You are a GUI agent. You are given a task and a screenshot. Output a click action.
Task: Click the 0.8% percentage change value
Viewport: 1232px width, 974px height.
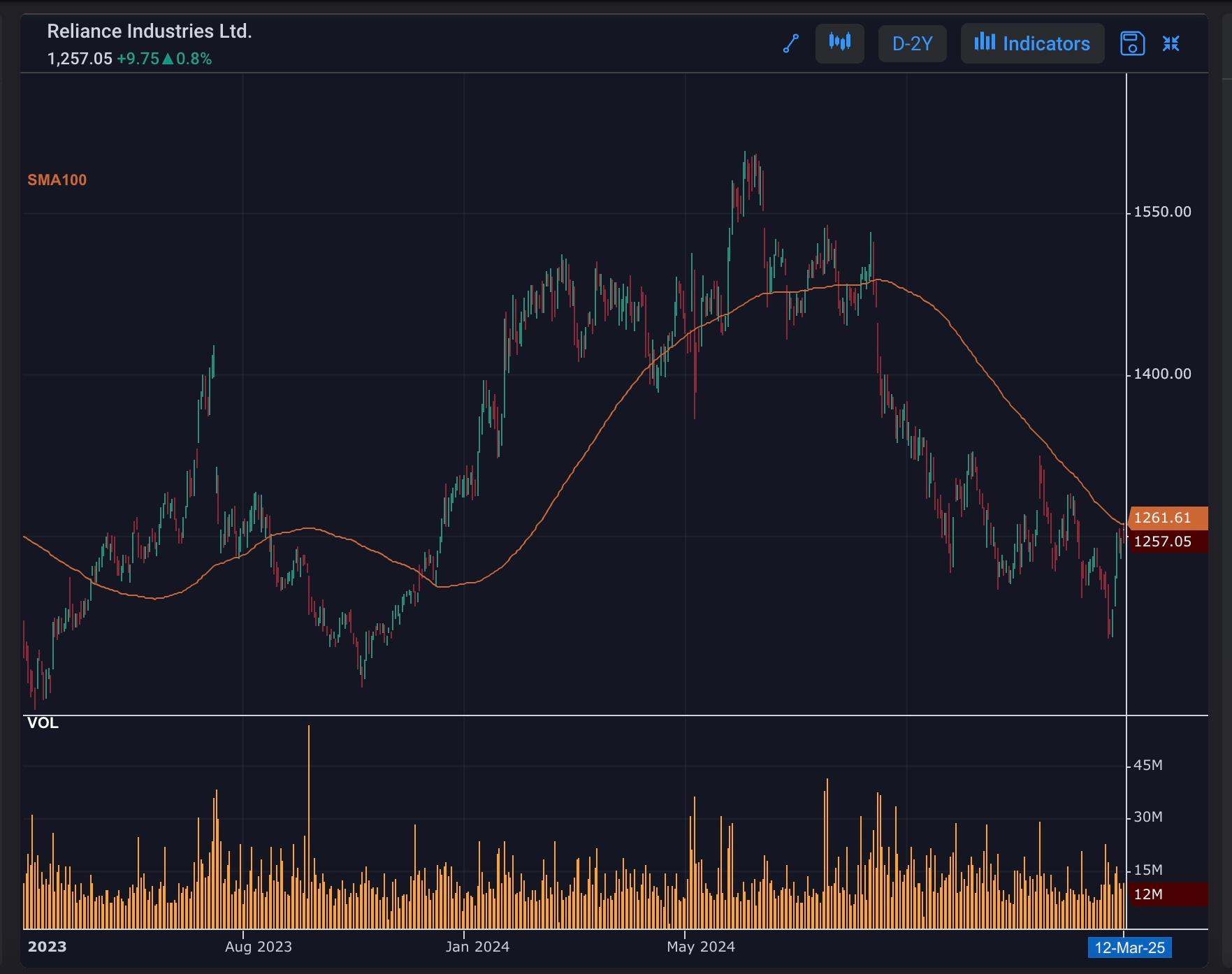coord(194,59)
